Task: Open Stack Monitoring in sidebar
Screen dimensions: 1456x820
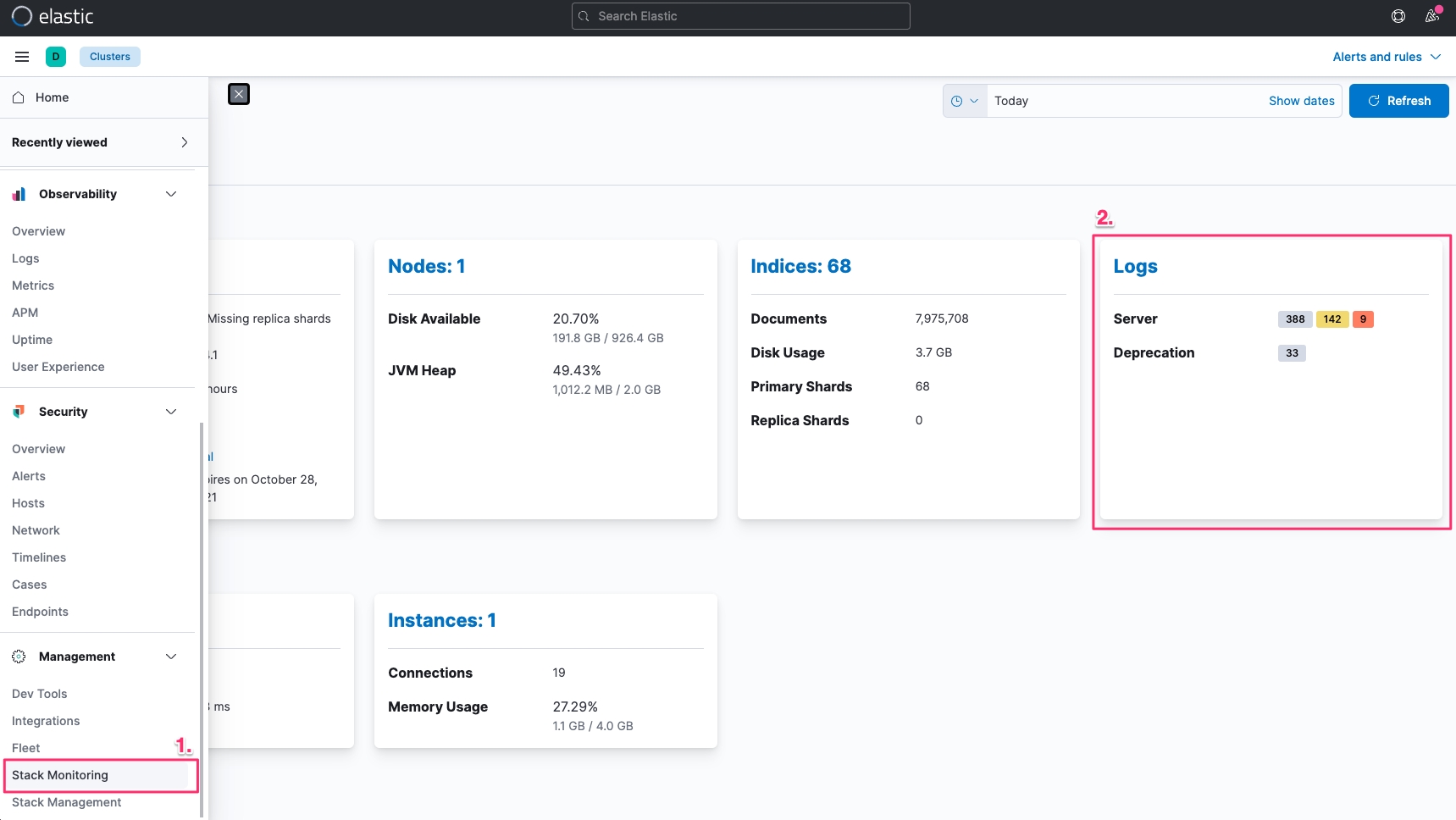Action: 60,775
